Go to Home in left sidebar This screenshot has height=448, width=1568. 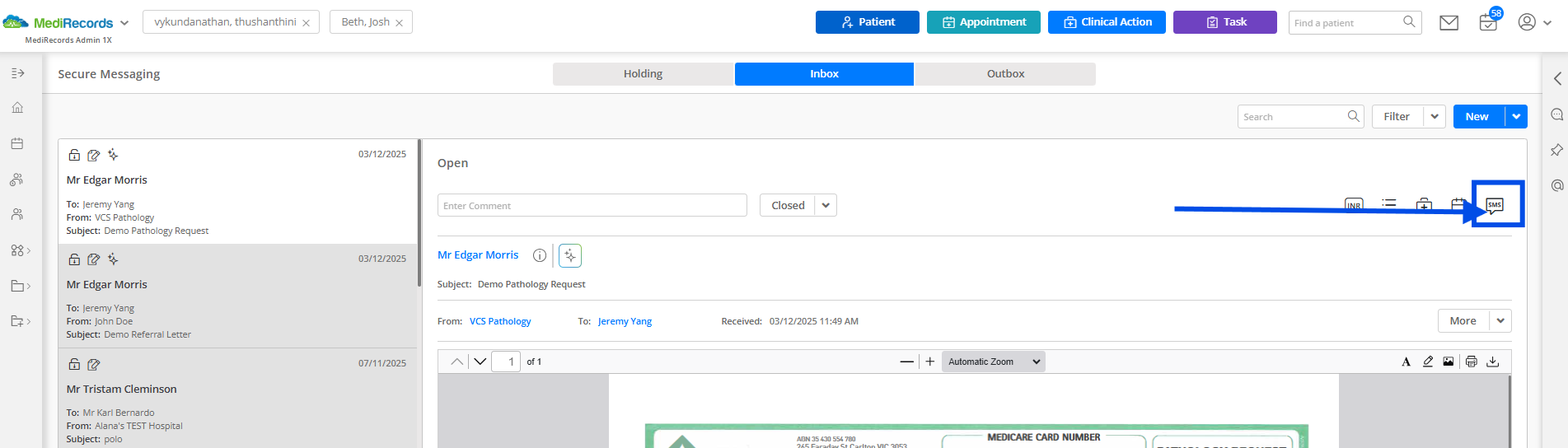pyautogui.click(x=17, y=108)
